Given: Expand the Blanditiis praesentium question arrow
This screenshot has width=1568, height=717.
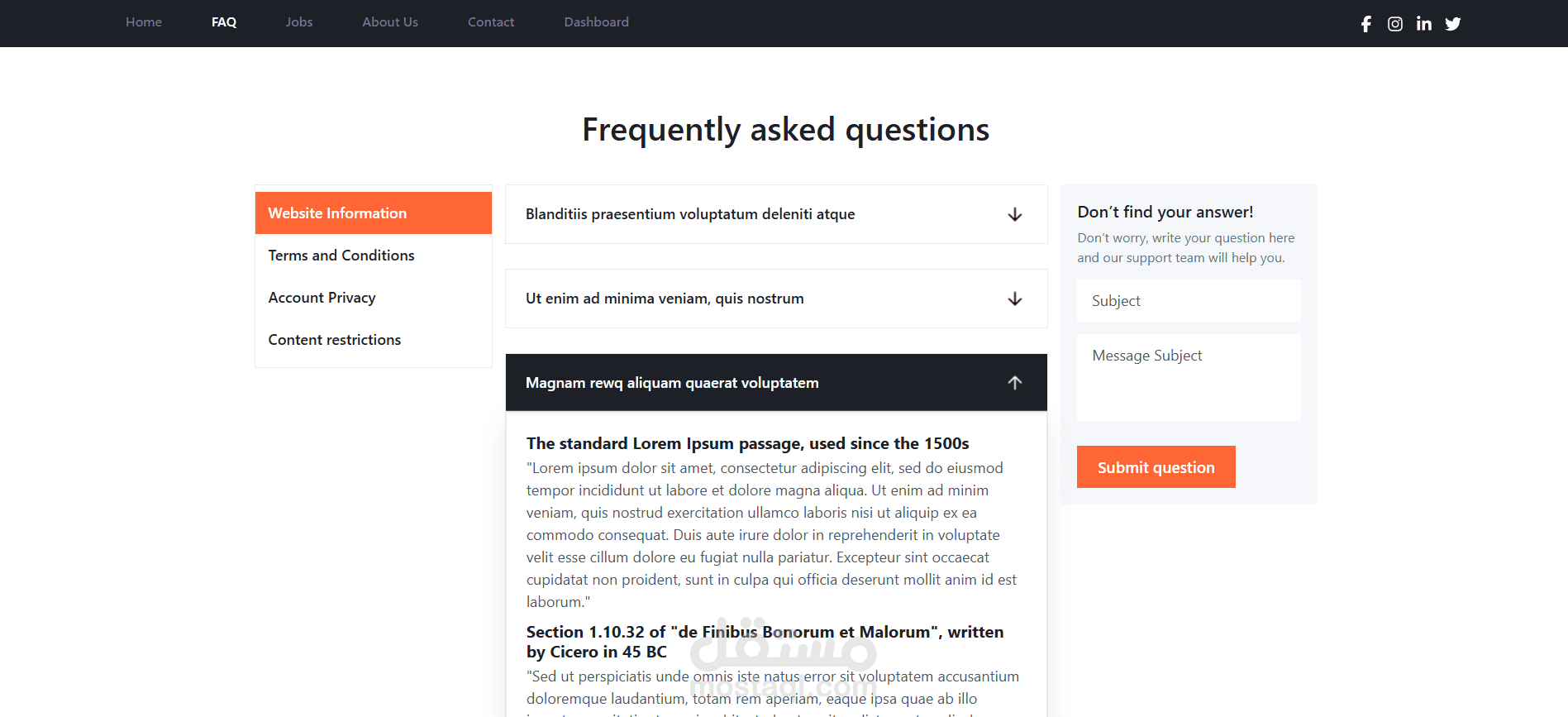Looking at the screenshot, I should coord(1015,215).
